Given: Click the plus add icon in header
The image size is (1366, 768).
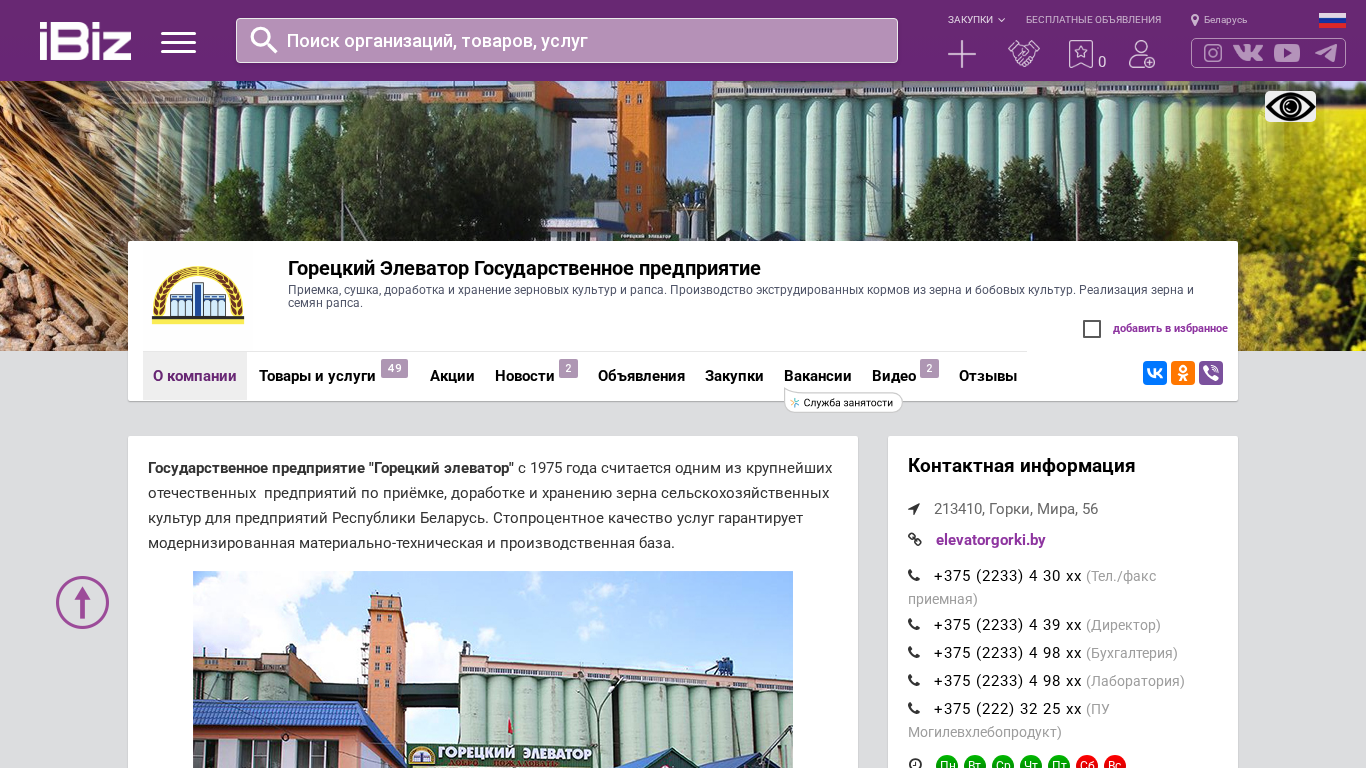Looking at the screenshot, I should pos(962,54).
